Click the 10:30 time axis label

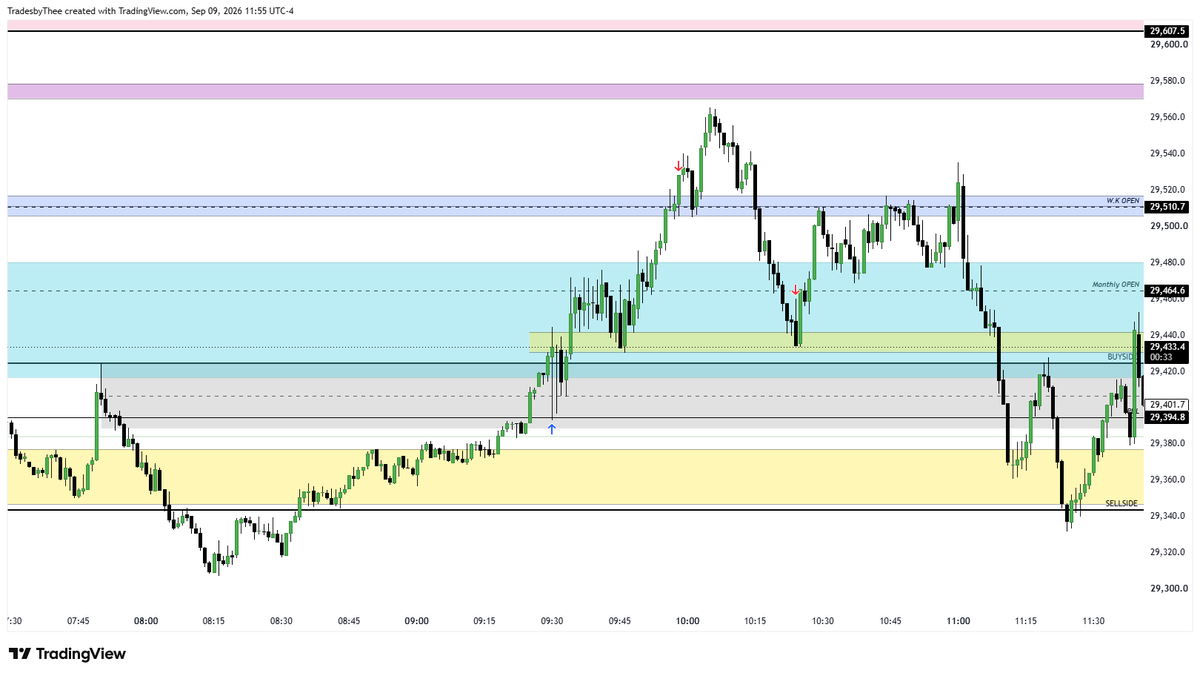coord(823,621)
